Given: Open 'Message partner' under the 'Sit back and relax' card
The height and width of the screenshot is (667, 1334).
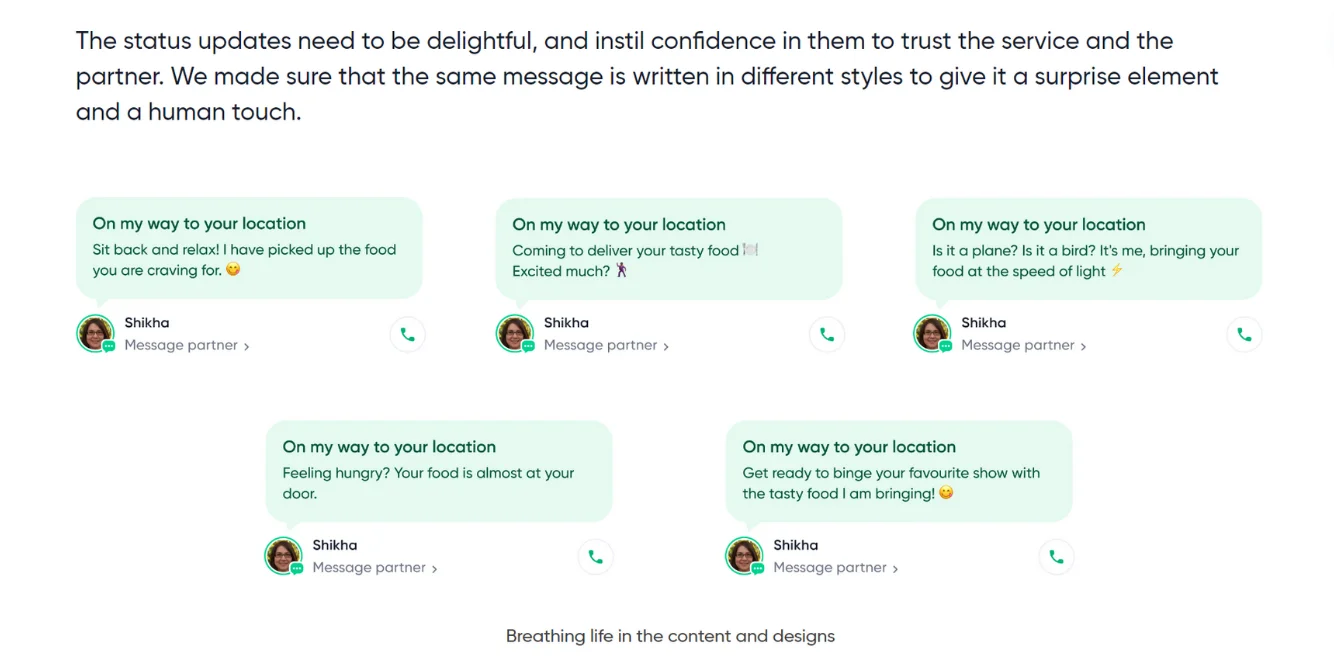Looking at the screenshot, I should click(187, 345).
